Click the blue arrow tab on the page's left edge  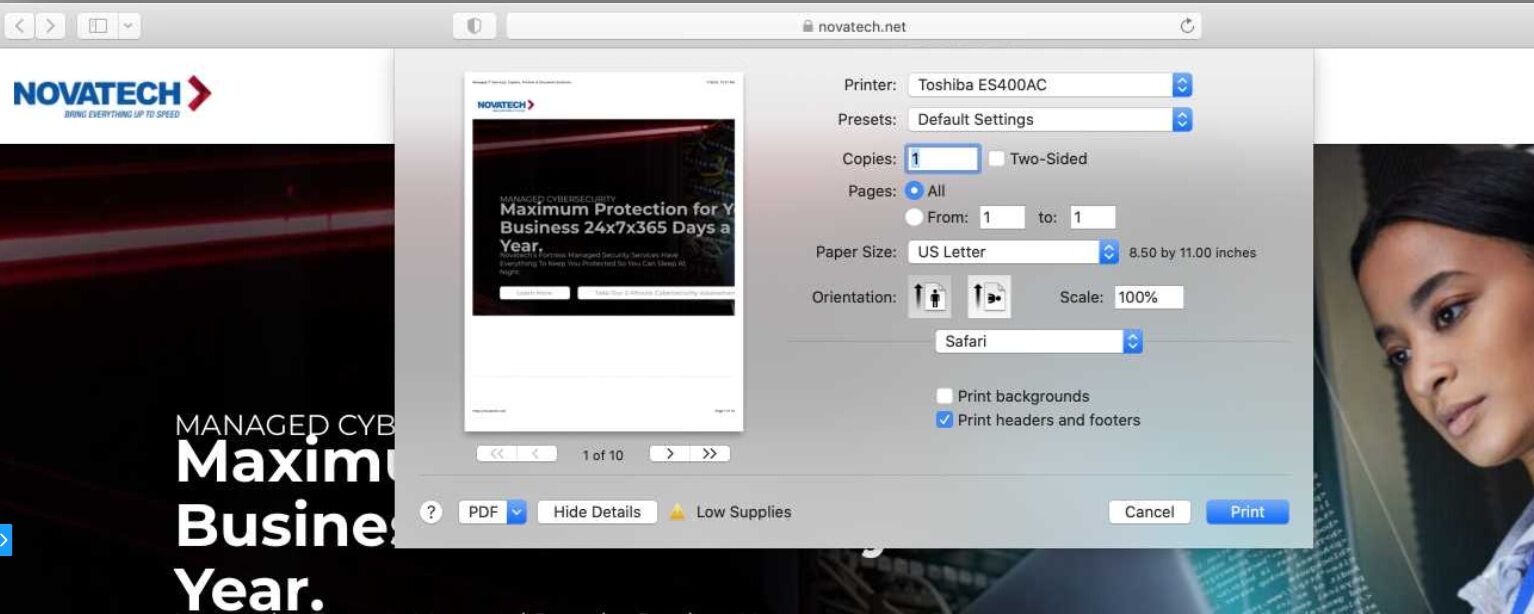coord(5,540)
